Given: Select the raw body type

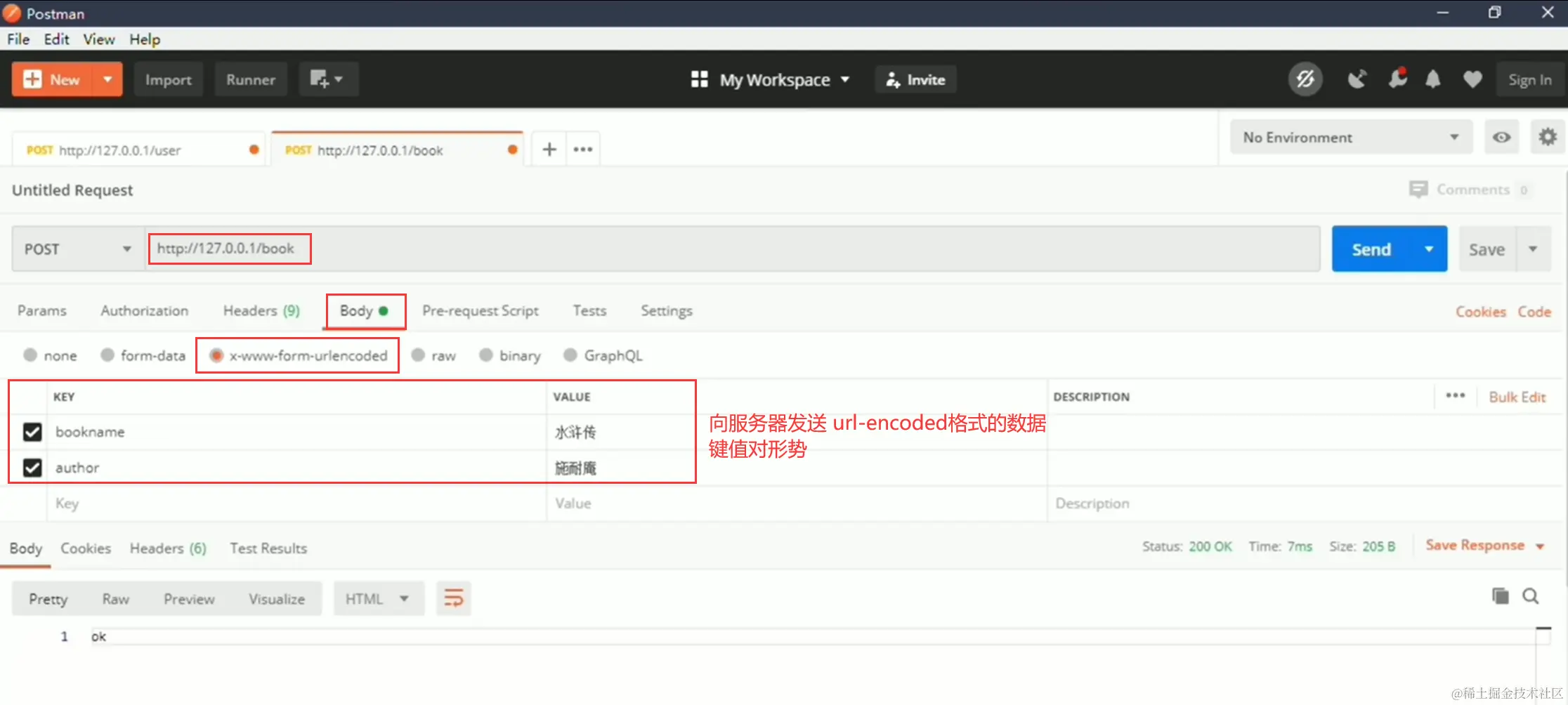Looking at the screenshot, I should coord(418,355).
